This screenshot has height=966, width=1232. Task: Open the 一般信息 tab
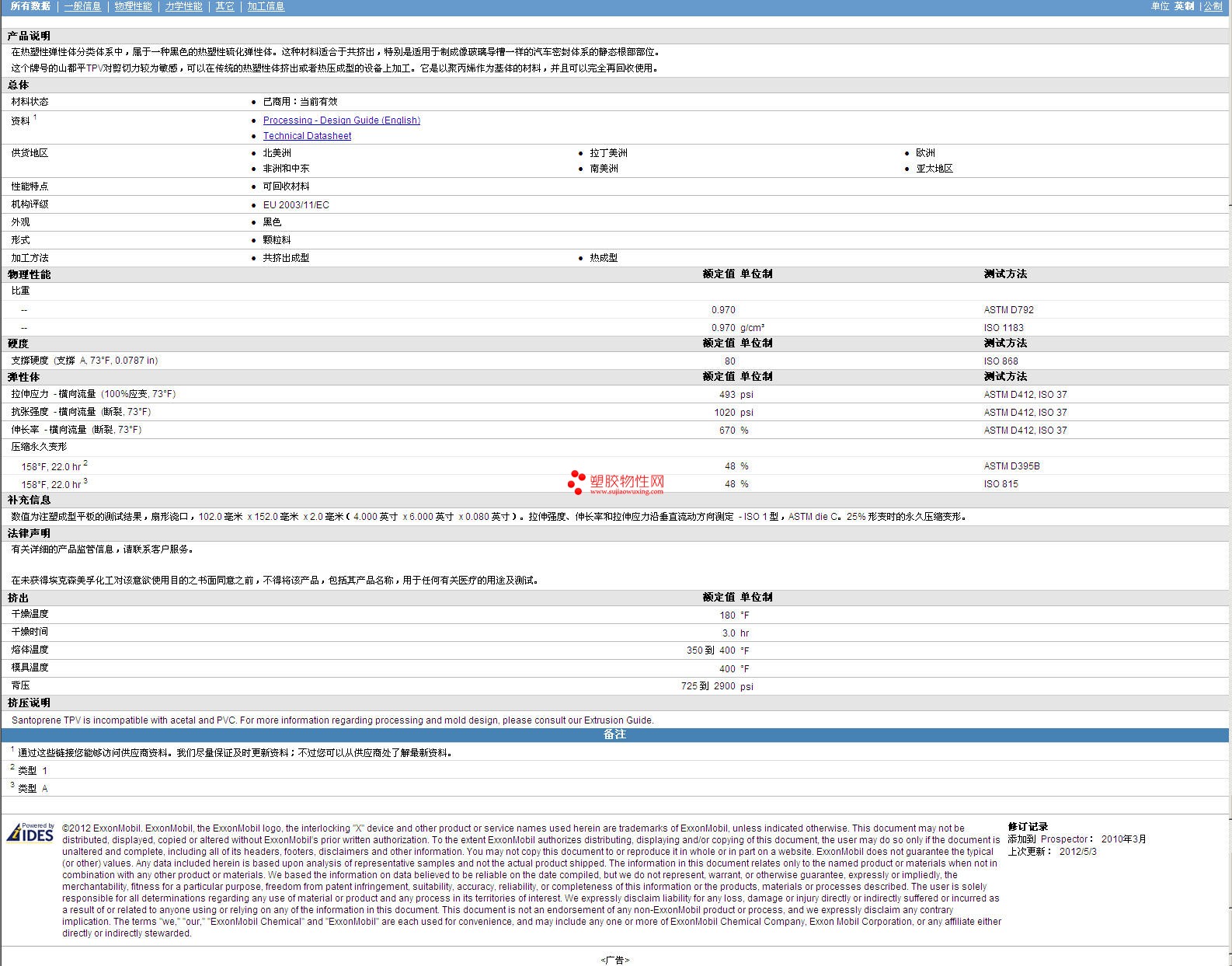pos(82,6)
